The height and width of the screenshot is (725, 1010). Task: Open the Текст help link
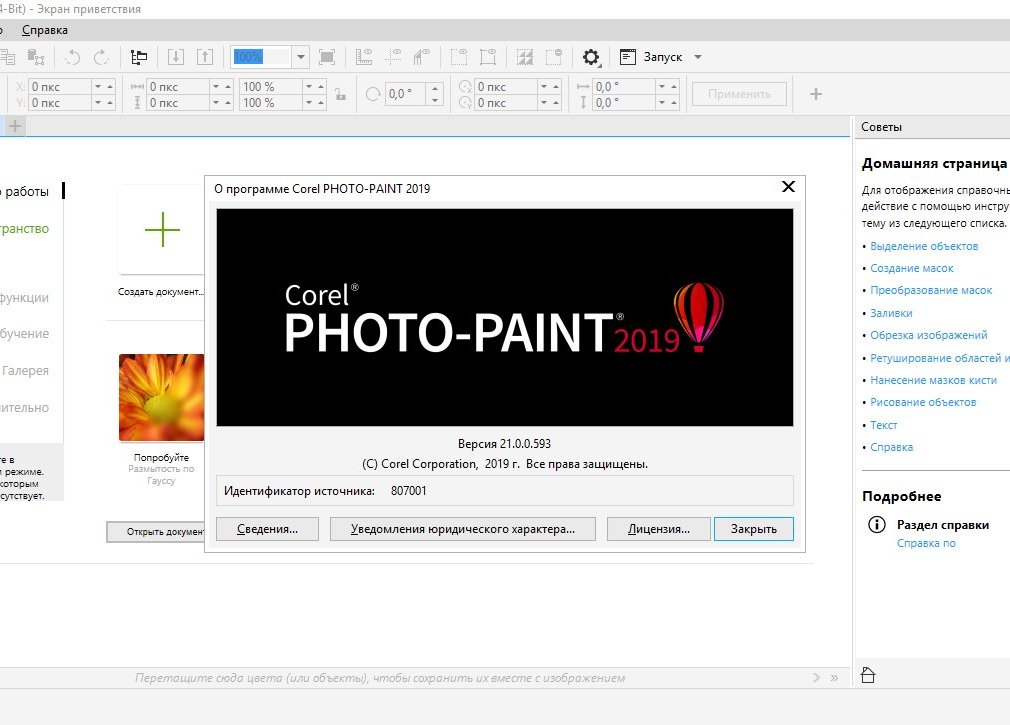coord(883,425)
